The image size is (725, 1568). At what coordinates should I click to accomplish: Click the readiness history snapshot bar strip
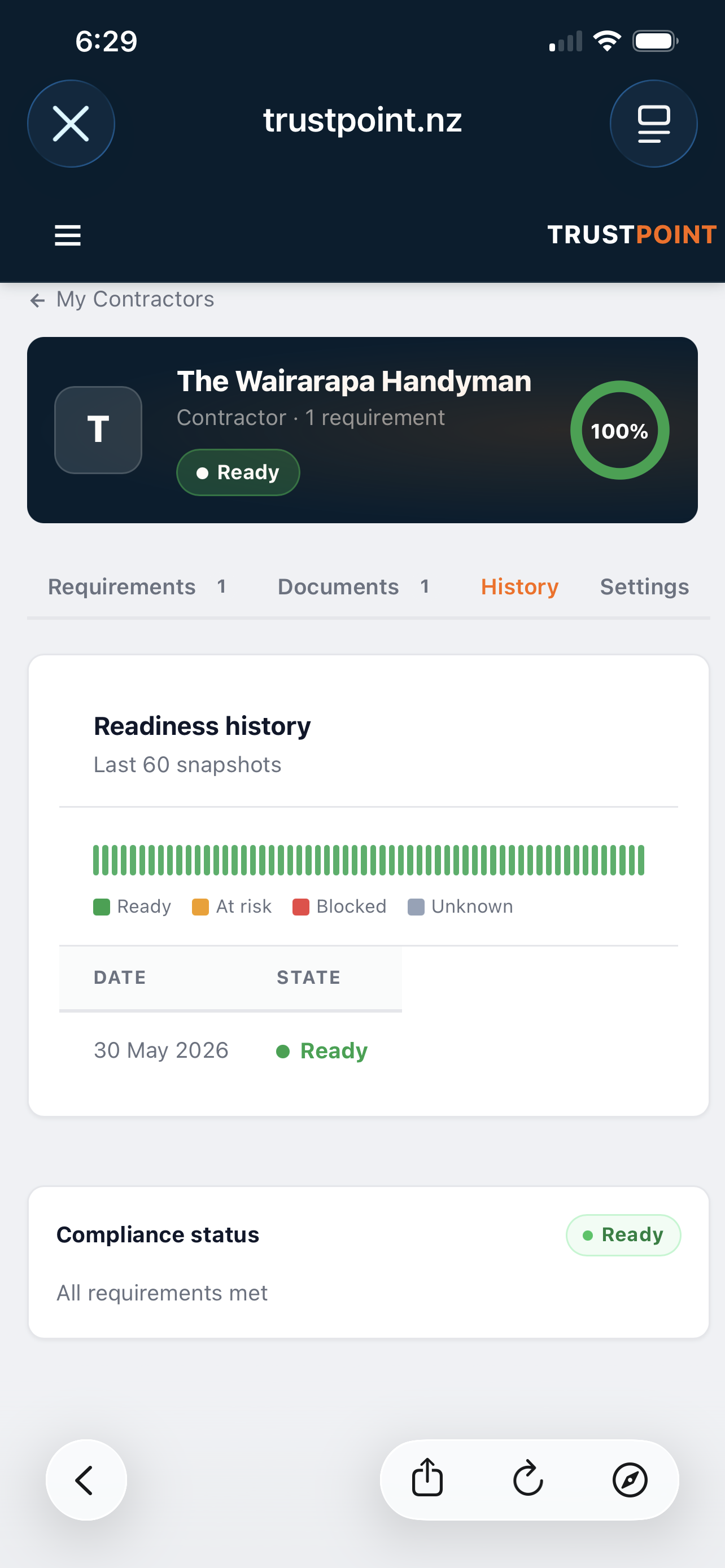click(368, 860)
